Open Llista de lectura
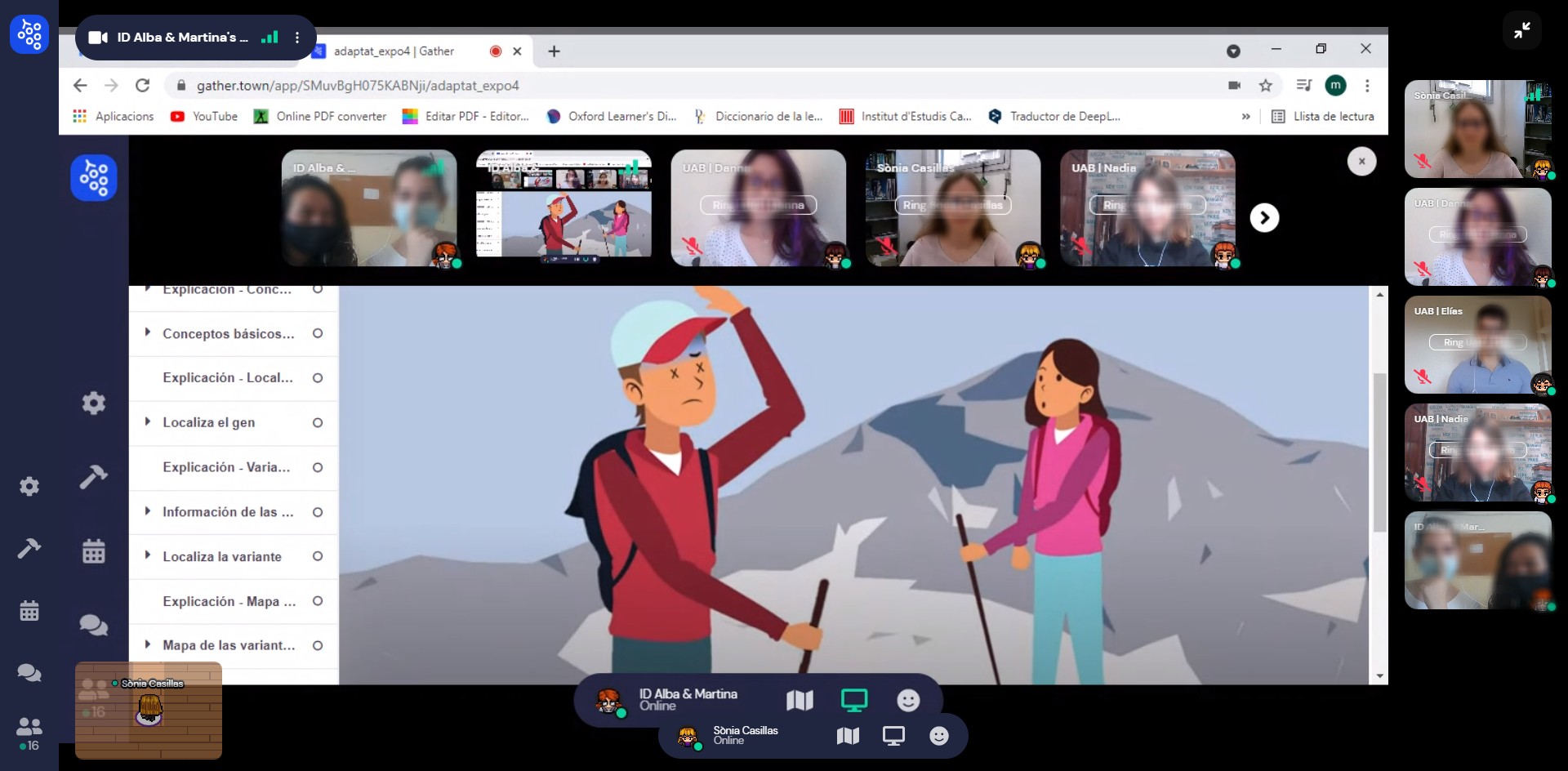Image resolution: width=1568 pixels, height=771 pixels. (1323, 117)
